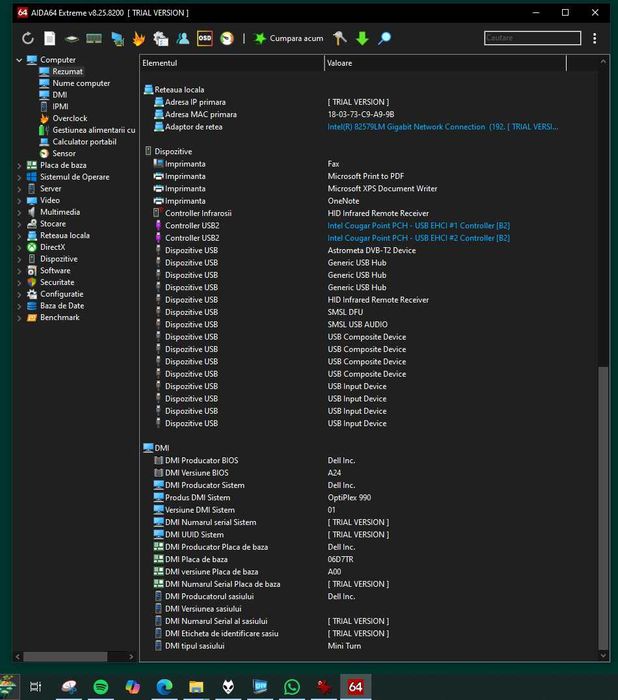Image resolution: width=618 pixels, height=700 pixels.
Task: Toggle the OSD panel icon
Action: (205, 38)
